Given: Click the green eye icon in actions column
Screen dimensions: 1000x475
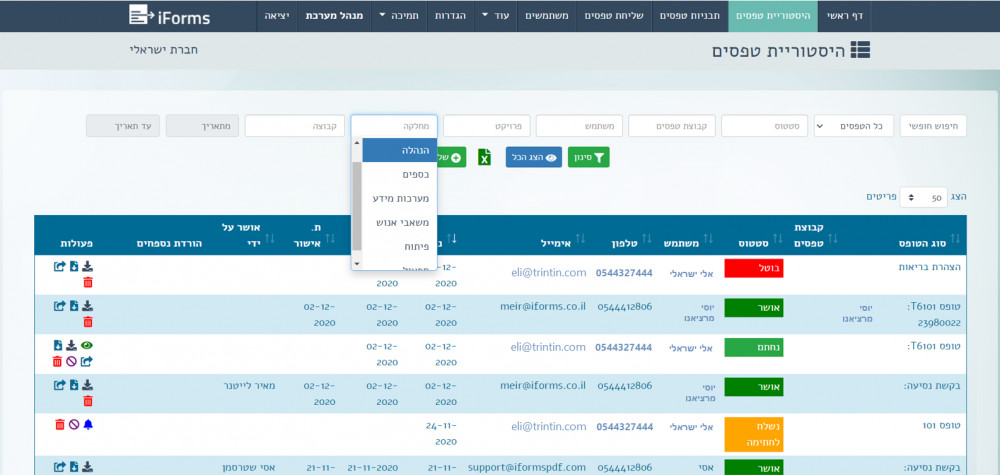Looking at the screenshot, I should pos(87,345).
